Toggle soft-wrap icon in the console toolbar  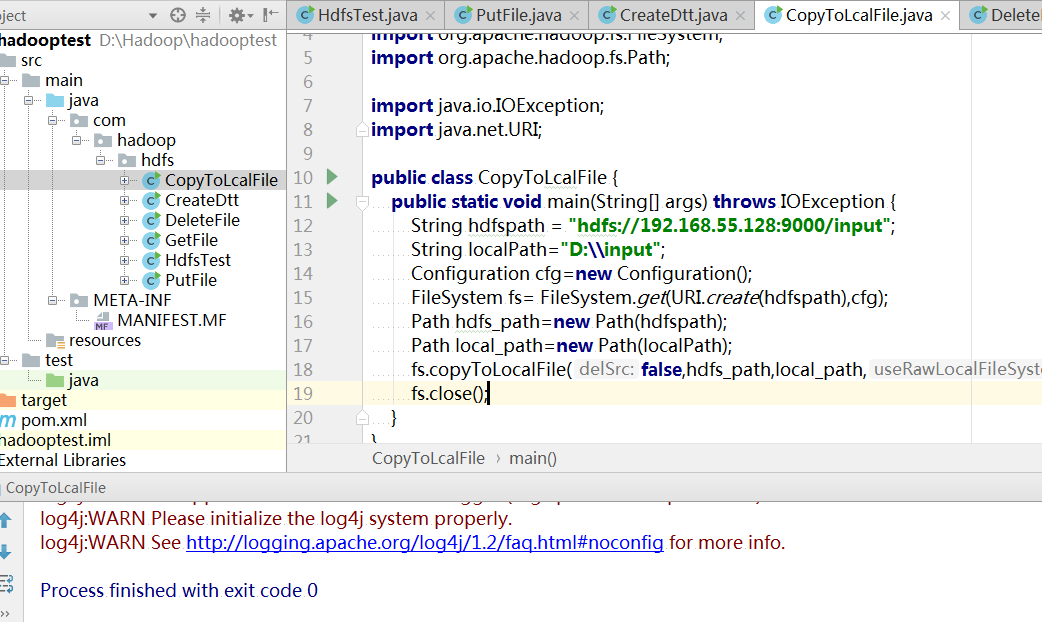6,583
